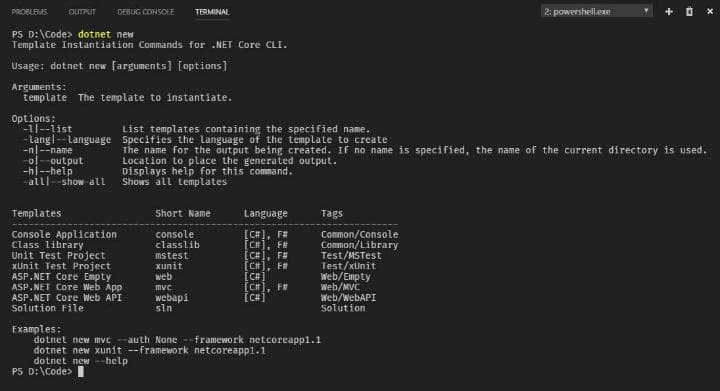Click the 'mstest' short name
The height and width of the screenshot is (391, 720).
[172, 256]
